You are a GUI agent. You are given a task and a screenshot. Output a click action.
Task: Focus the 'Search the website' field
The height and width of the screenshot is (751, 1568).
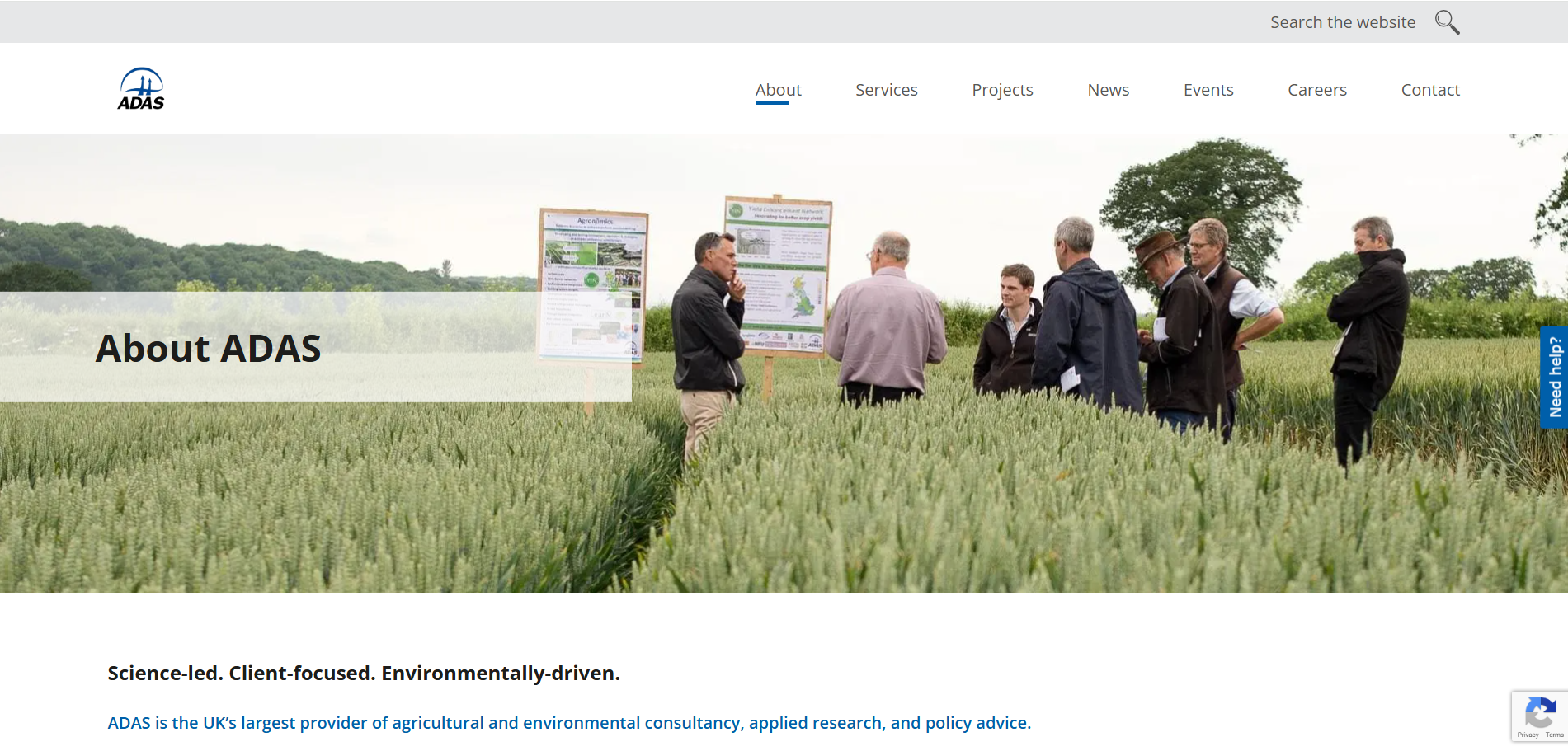pos(1342,22)
